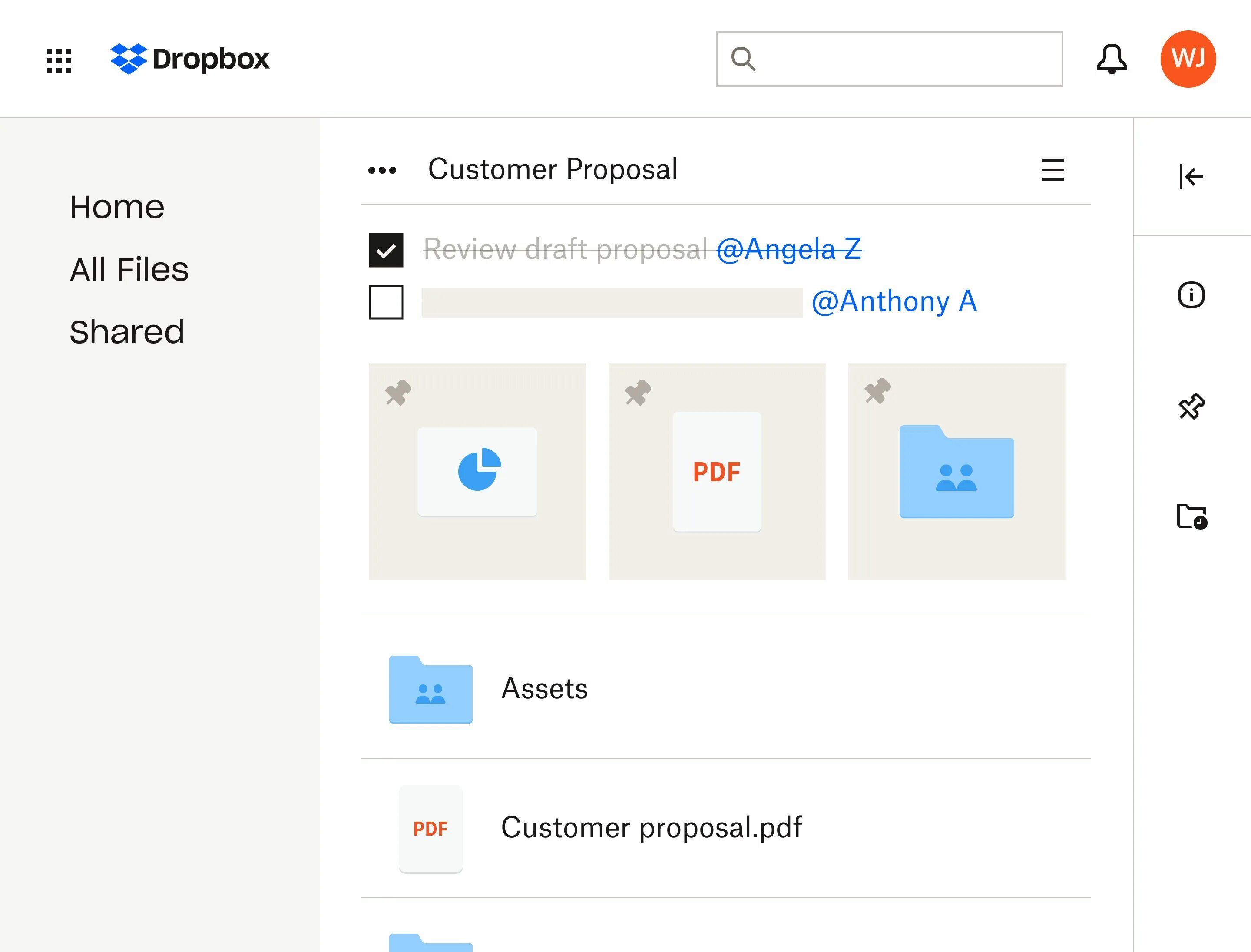Open the app grid launcher icon

click(x=59, y=60)
